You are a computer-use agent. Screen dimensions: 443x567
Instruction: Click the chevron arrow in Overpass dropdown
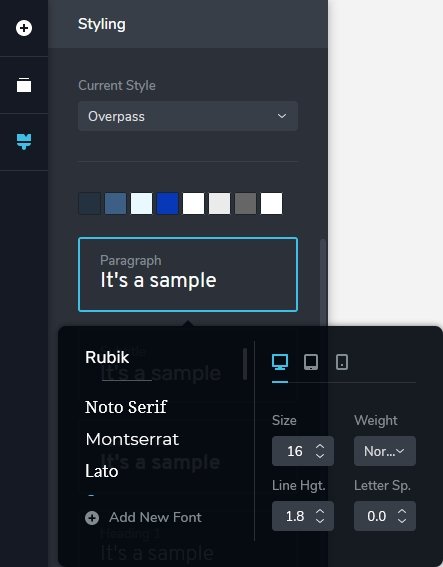[x=282, y=116]
